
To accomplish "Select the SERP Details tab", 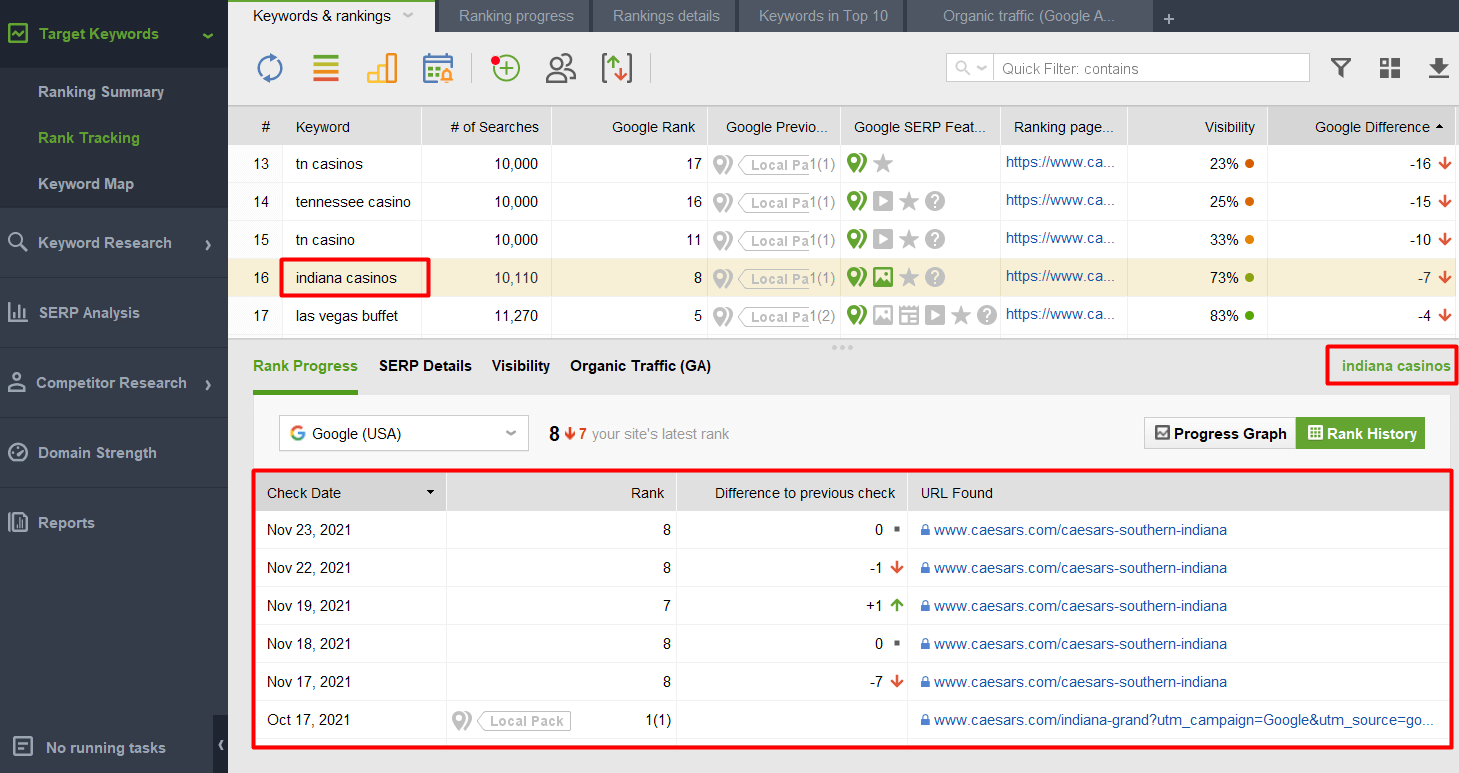I will [425, 366].
